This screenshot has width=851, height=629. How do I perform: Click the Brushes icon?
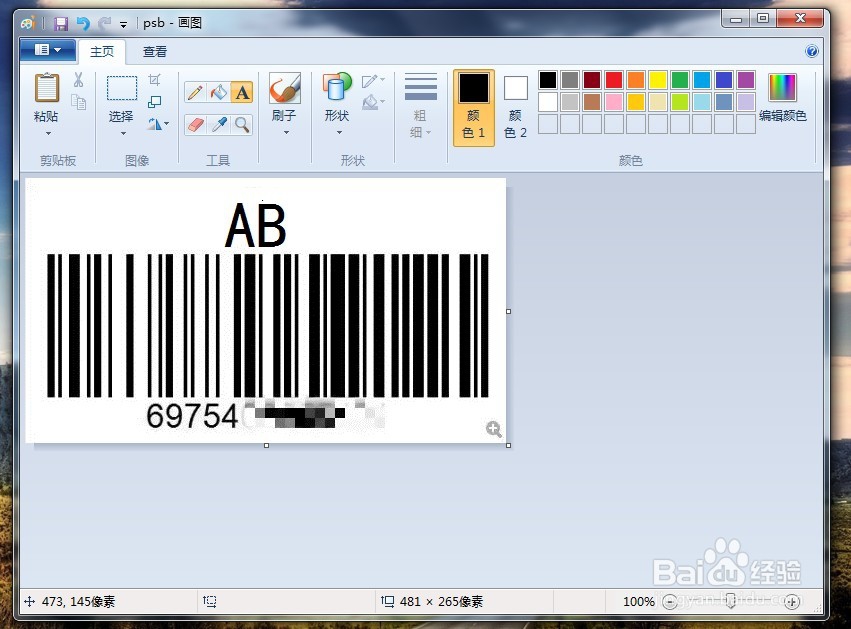click(x=284, y=88)
